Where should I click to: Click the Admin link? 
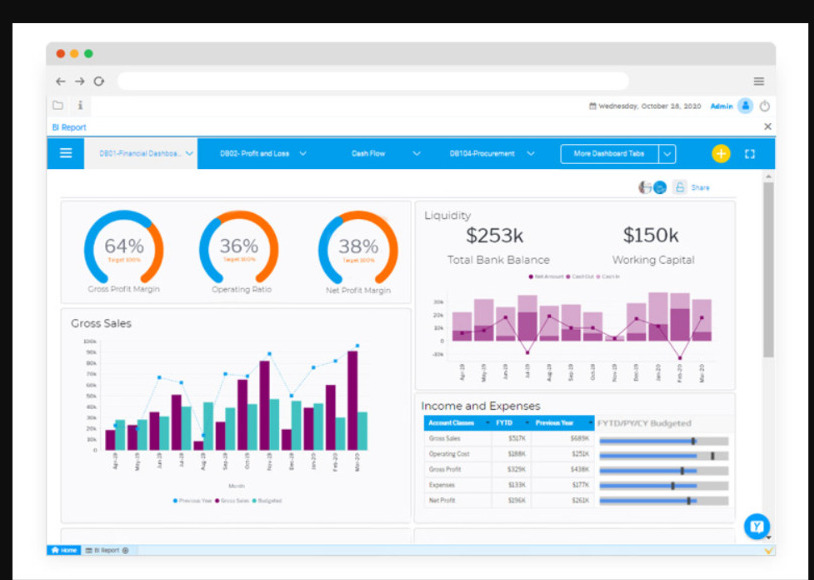coord(721,106)
